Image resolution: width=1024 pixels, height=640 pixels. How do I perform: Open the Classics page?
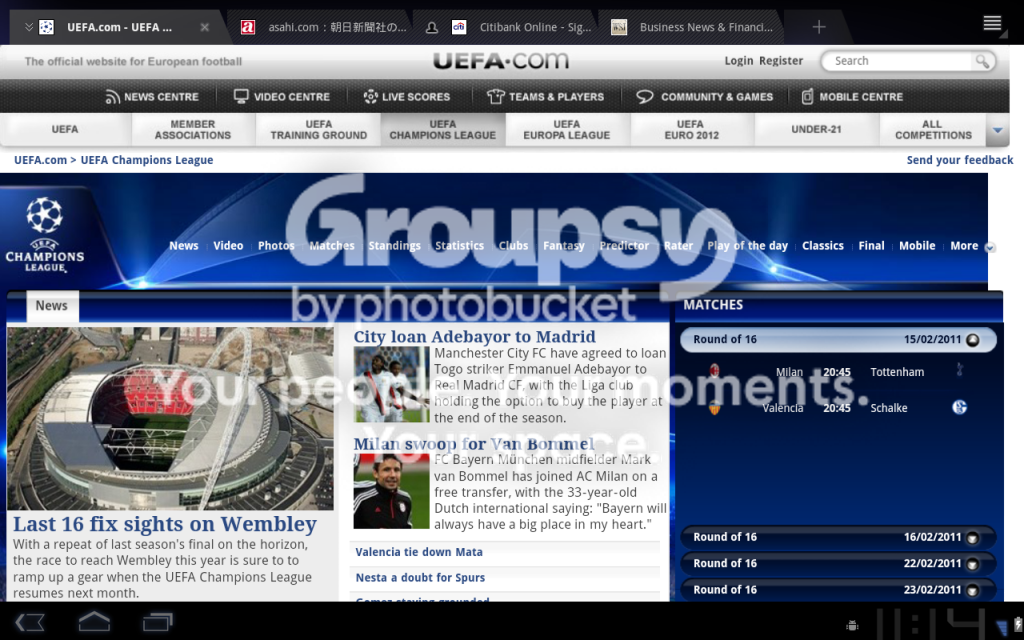[x=823, y=246]
